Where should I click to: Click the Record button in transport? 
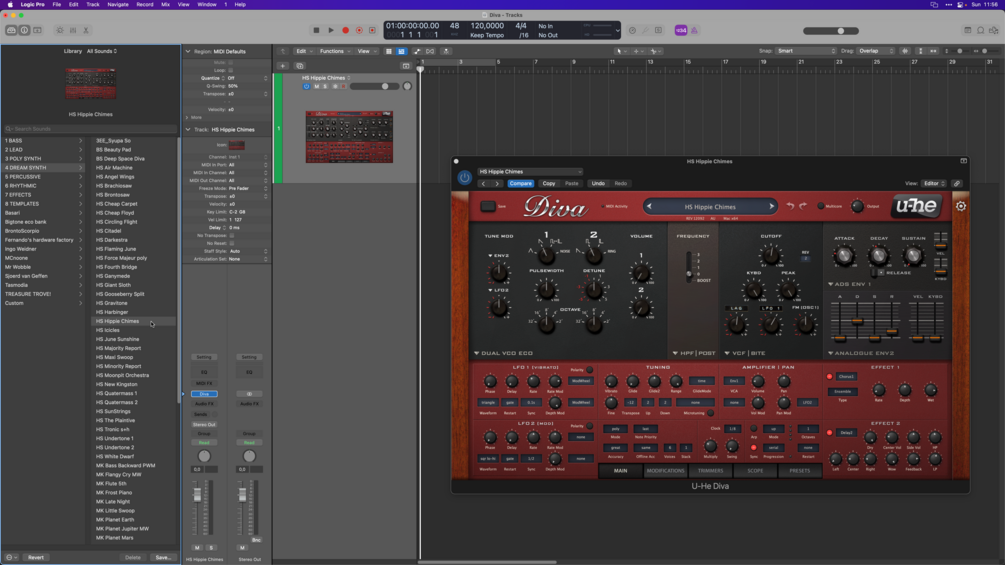345,30
